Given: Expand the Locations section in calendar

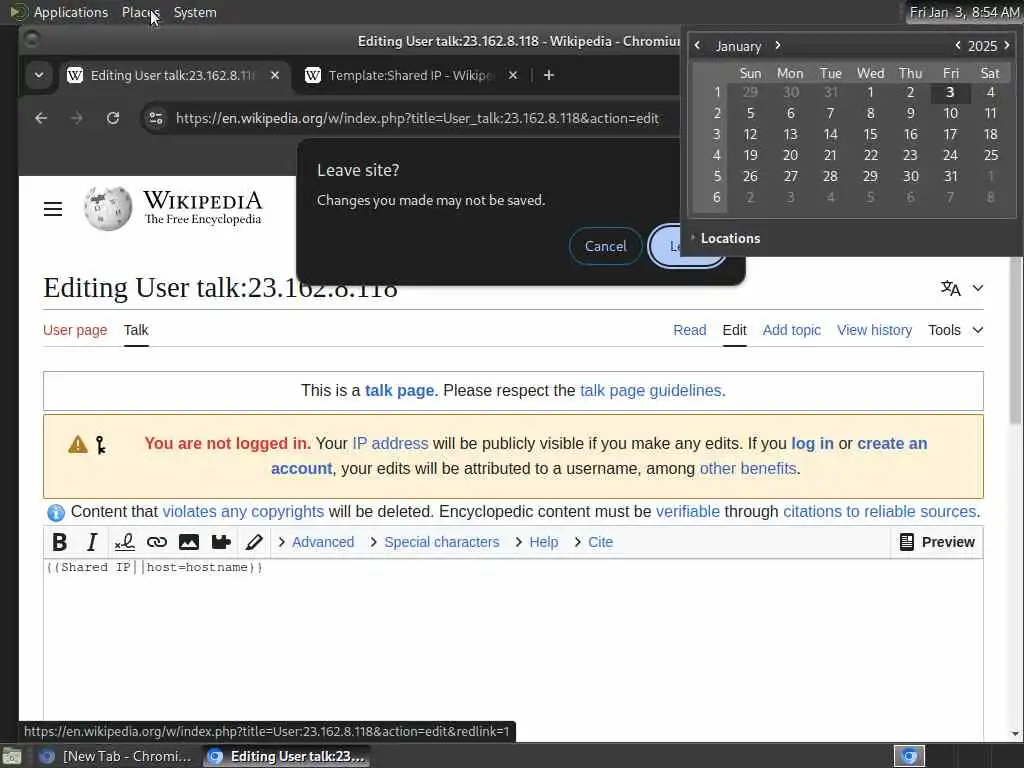Looking at the screenshot, I should click(726, 238).
